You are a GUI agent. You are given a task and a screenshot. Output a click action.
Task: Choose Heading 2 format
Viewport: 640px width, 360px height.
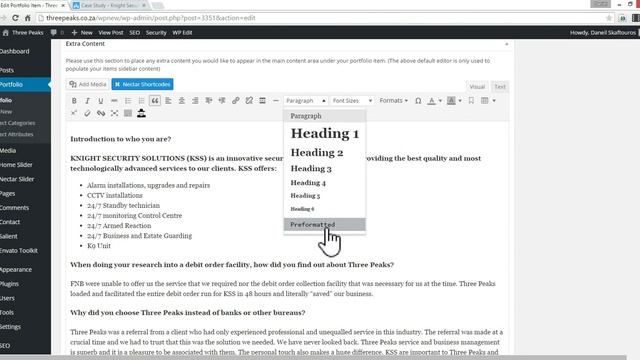[324, 153]
